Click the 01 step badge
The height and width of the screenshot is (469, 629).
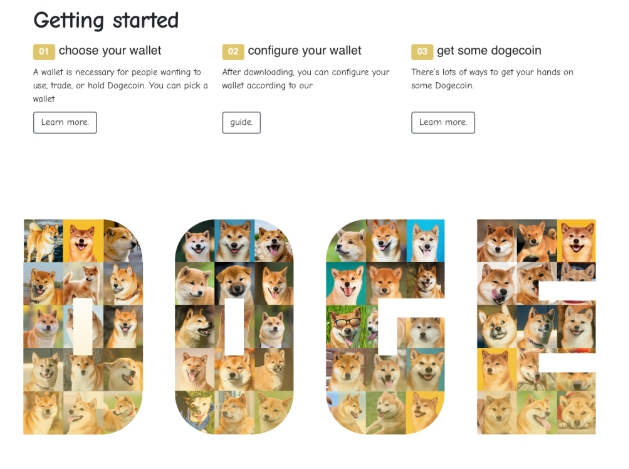[x=44, y=51]
